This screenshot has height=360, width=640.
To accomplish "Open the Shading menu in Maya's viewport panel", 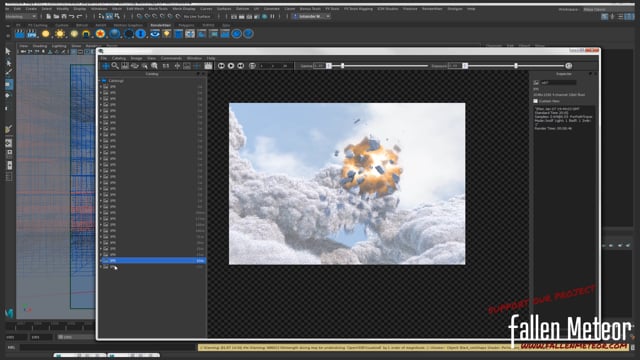I will [40, 46].
